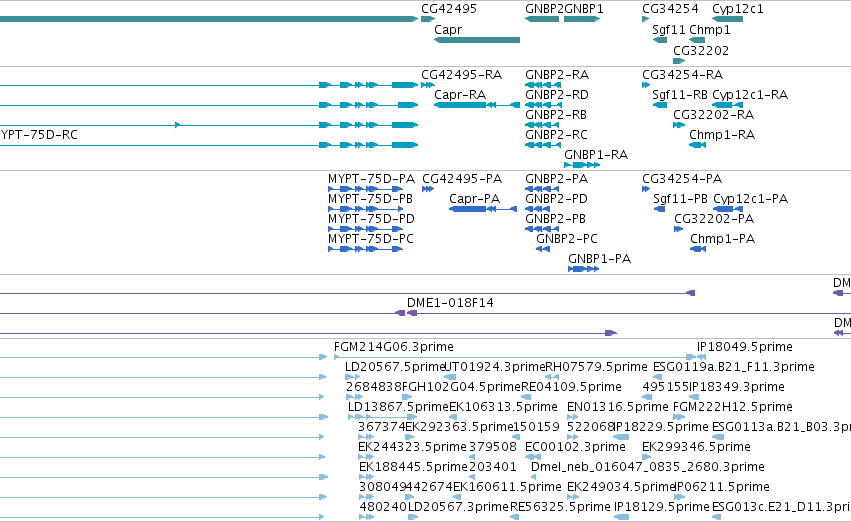Viewport: 851px width, 522px height.
Task: Click the CG32202-RA transcript label
Action: coord(714,115)
